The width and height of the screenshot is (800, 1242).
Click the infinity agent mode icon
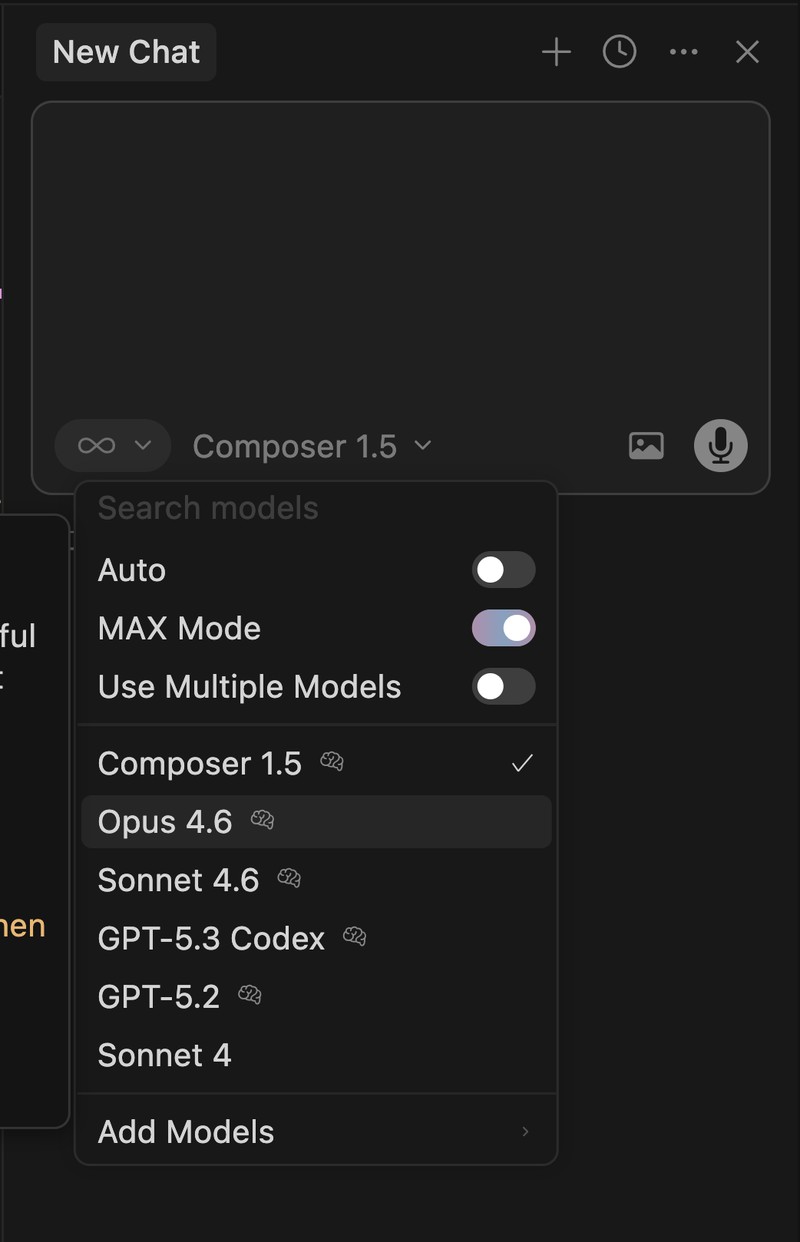tap(97, 446)
